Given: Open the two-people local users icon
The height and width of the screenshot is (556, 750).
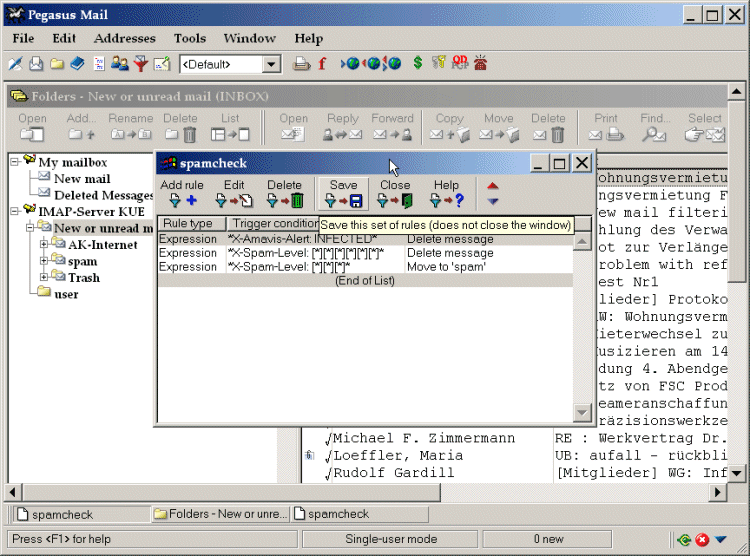Looking at the screenshot, I should coord(120,64).
